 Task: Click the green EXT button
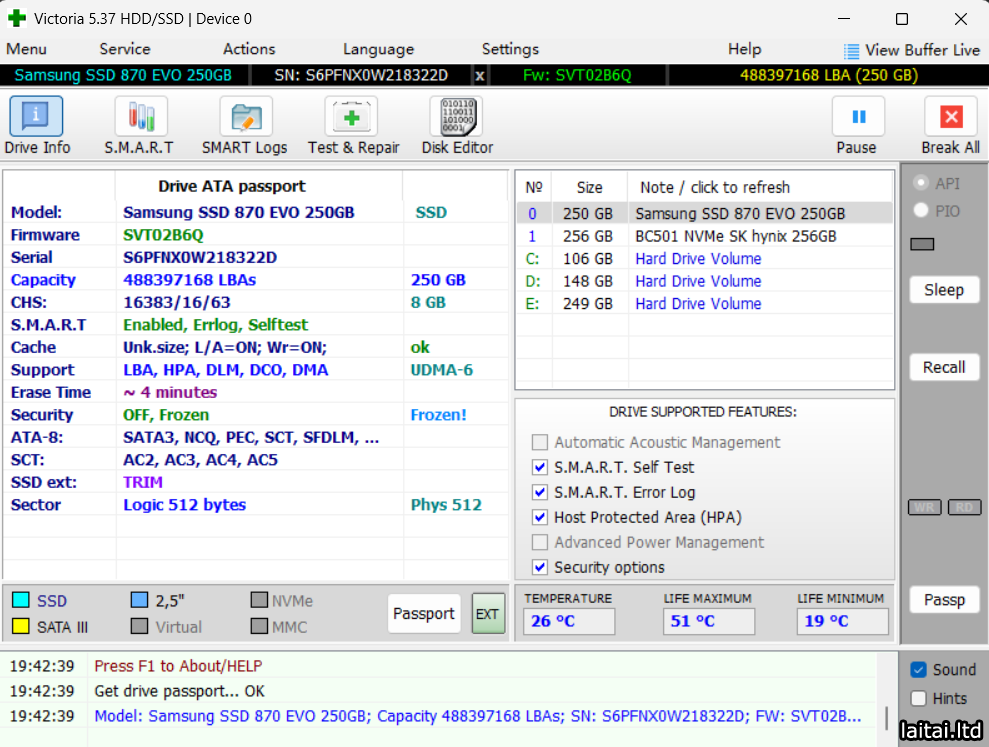pos(487,613)
